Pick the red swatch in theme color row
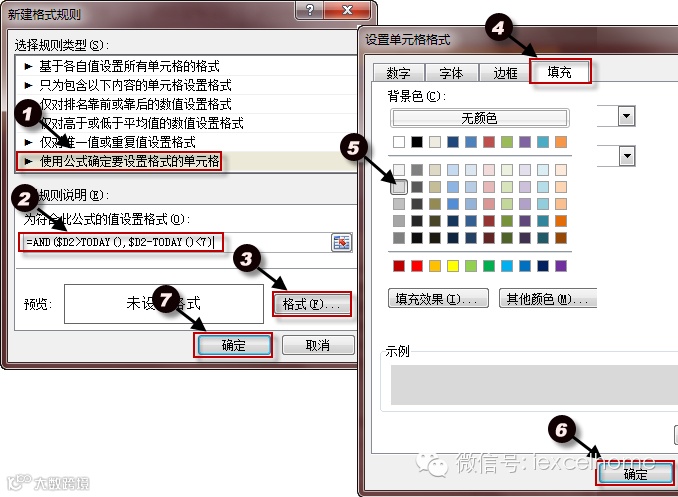 pyautogui.click(x=489, y=142)
